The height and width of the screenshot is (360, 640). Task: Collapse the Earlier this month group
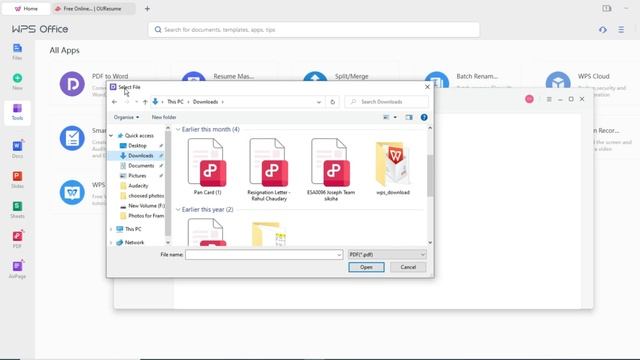(178, 129)
